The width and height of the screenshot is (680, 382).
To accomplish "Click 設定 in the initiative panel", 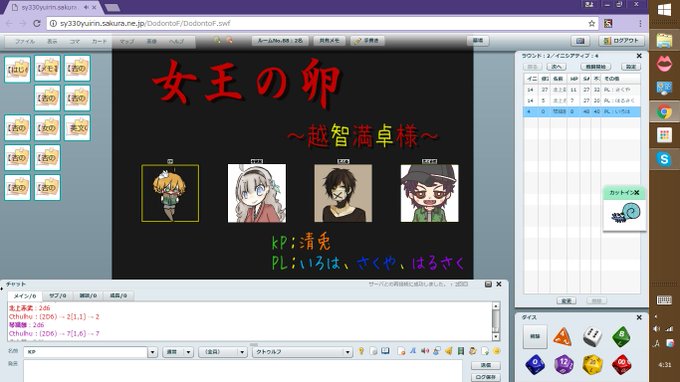I will [x=631, y=67].
